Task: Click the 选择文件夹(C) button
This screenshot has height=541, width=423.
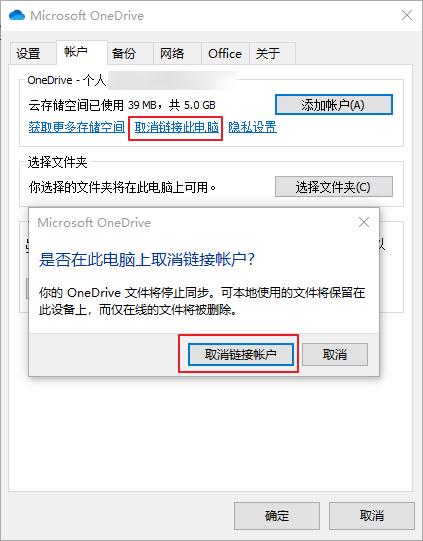Action: pos(334,187)
